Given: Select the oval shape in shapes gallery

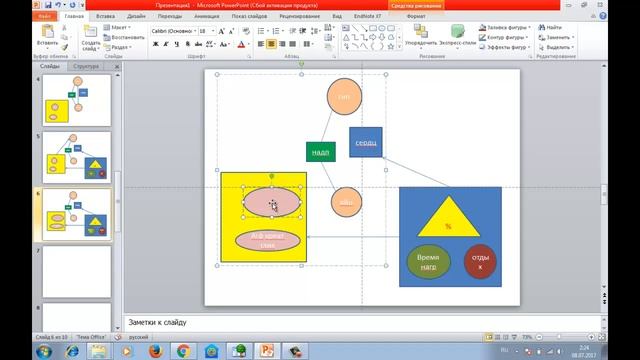Looking at the screenshot, I should [x=382, y=28].
